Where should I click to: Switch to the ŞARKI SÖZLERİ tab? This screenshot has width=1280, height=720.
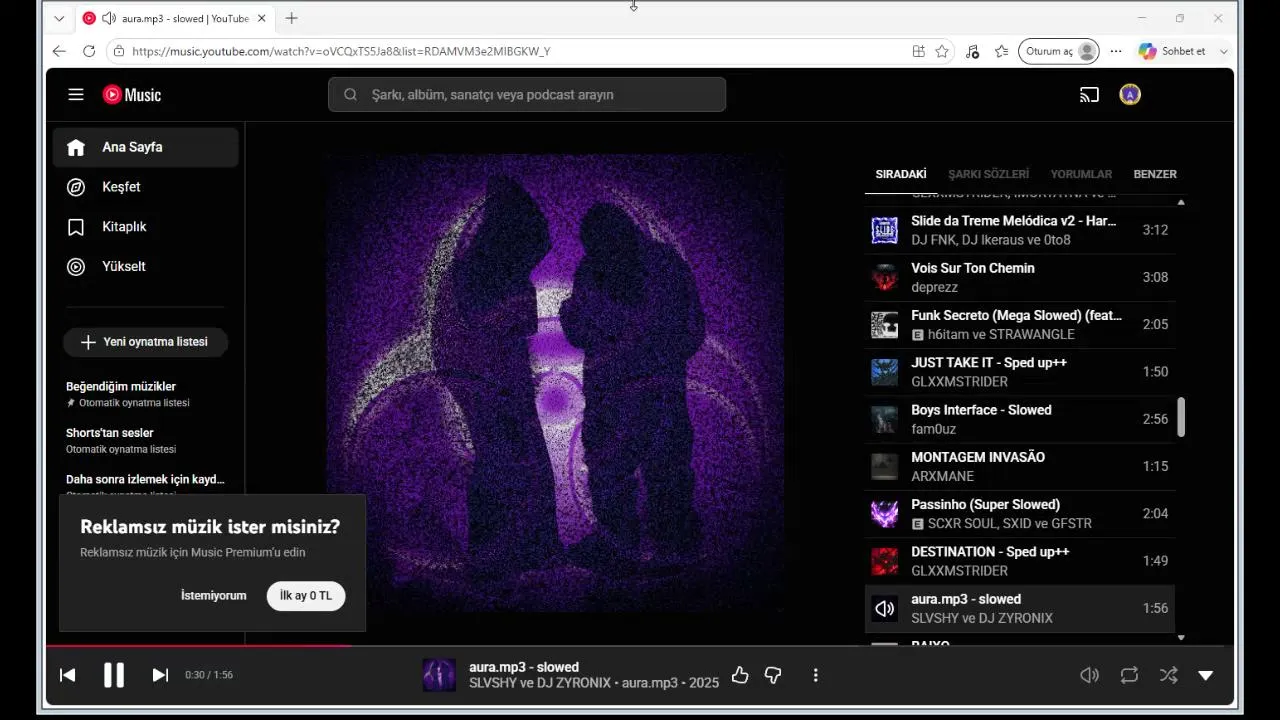click(x=988, y=174)
